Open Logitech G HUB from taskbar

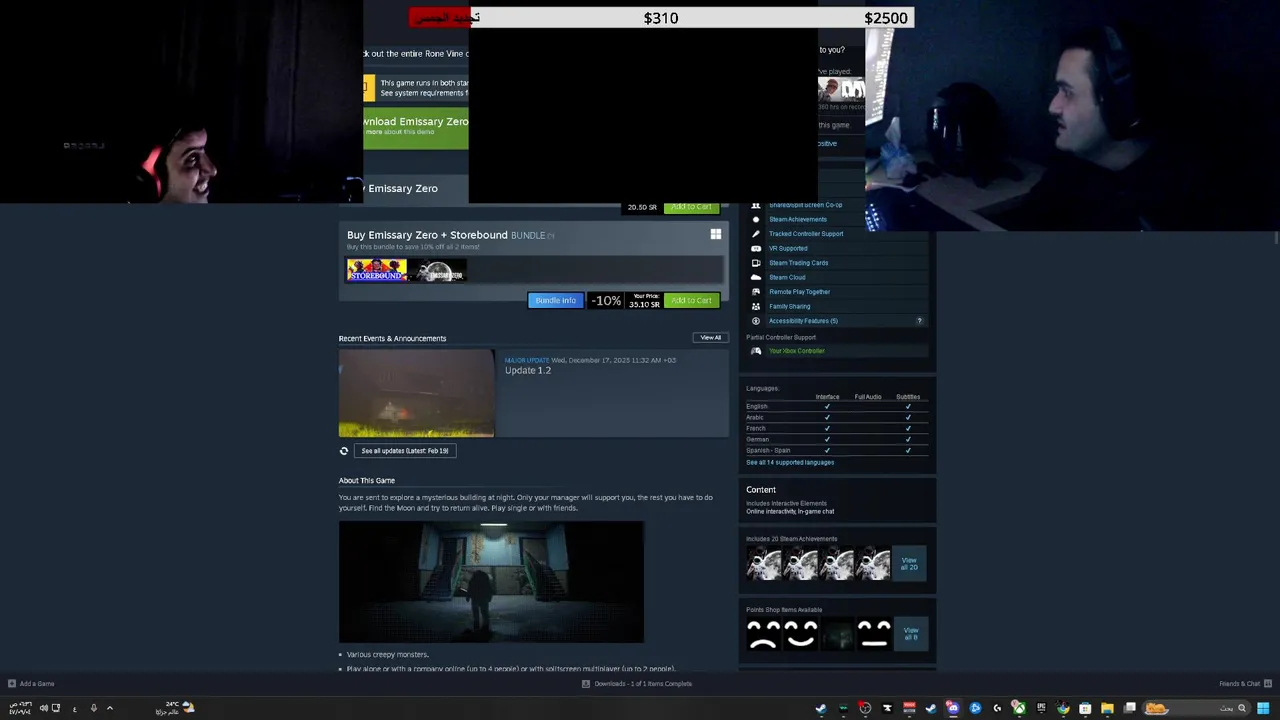[997, 708]
